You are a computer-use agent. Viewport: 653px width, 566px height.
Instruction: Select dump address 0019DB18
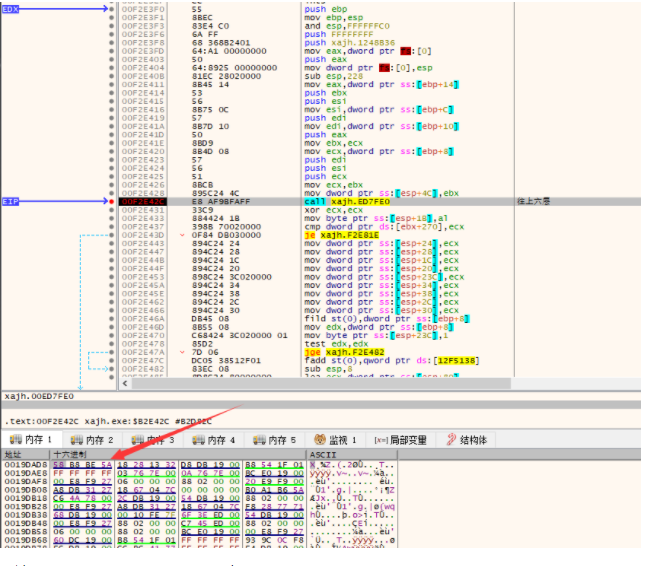tap(26, 498)
